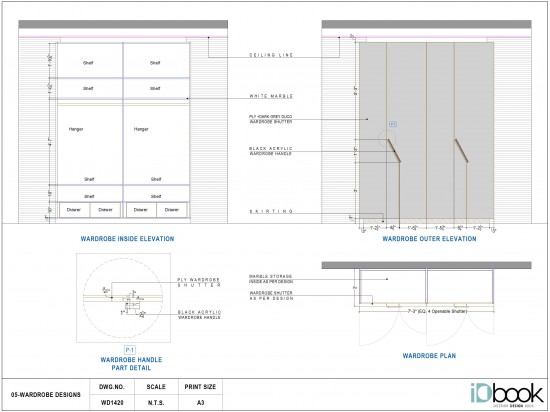Click the SCALE header cell
Image resolution: width=550 pixels, height=412 pixels.
(x=156, y=387)
